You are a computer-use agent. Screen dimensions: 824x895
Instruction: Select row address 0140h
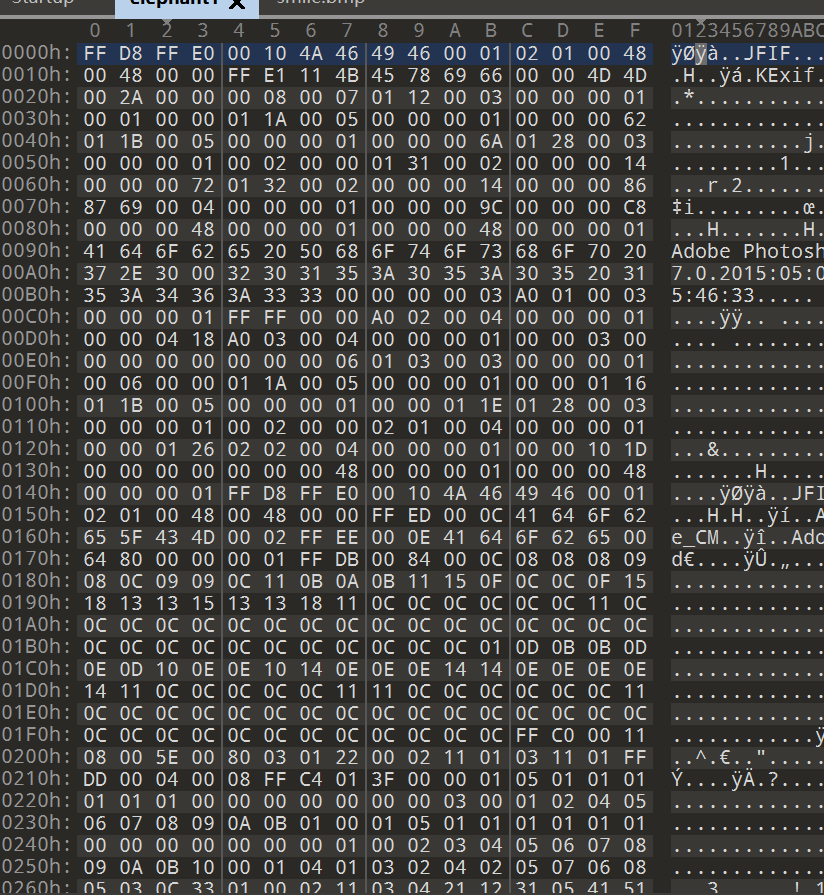point(37,493)
